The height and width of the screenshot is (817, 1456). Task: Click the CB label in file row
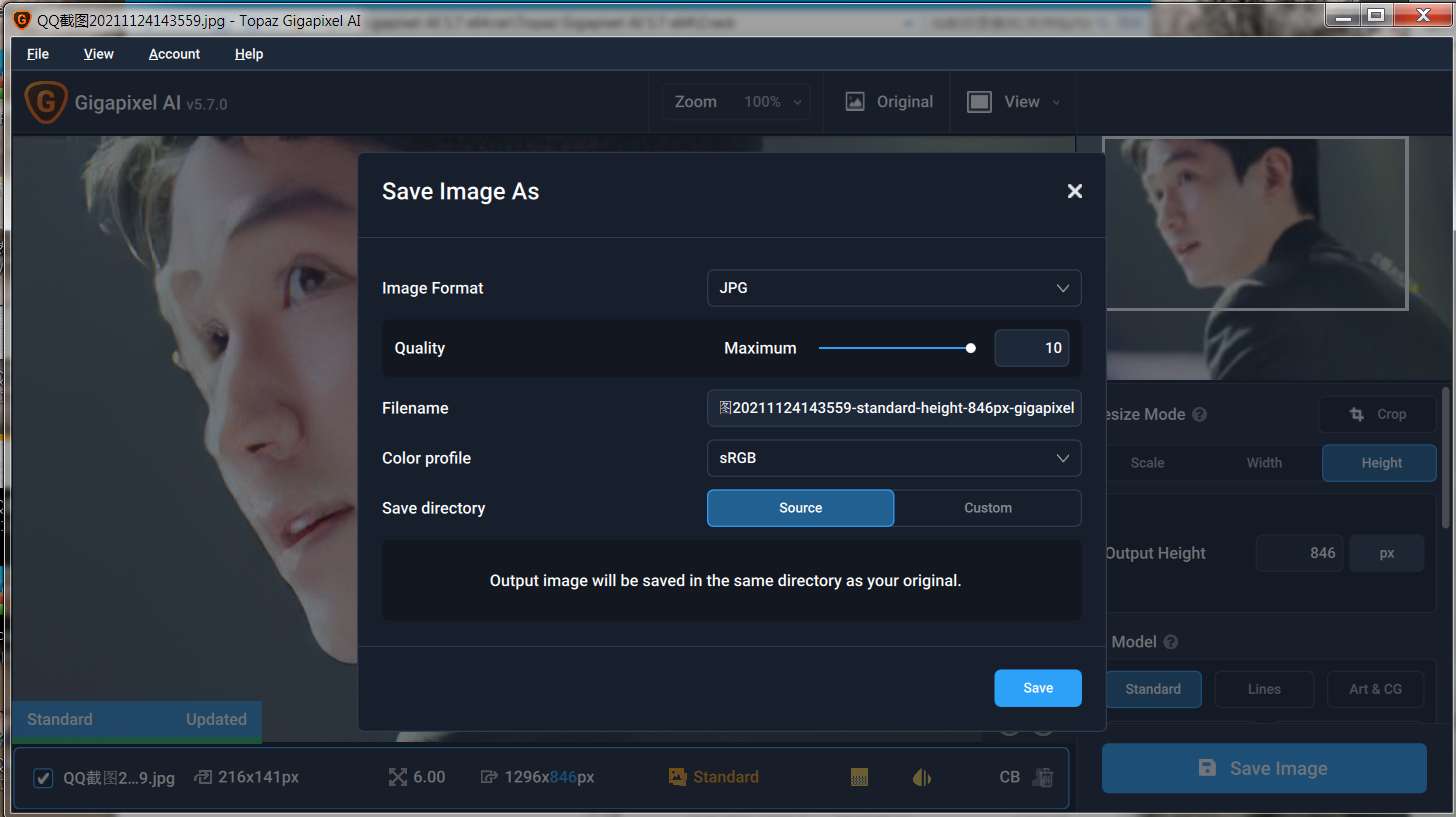pyautogui.click(x=1009, y=777)
